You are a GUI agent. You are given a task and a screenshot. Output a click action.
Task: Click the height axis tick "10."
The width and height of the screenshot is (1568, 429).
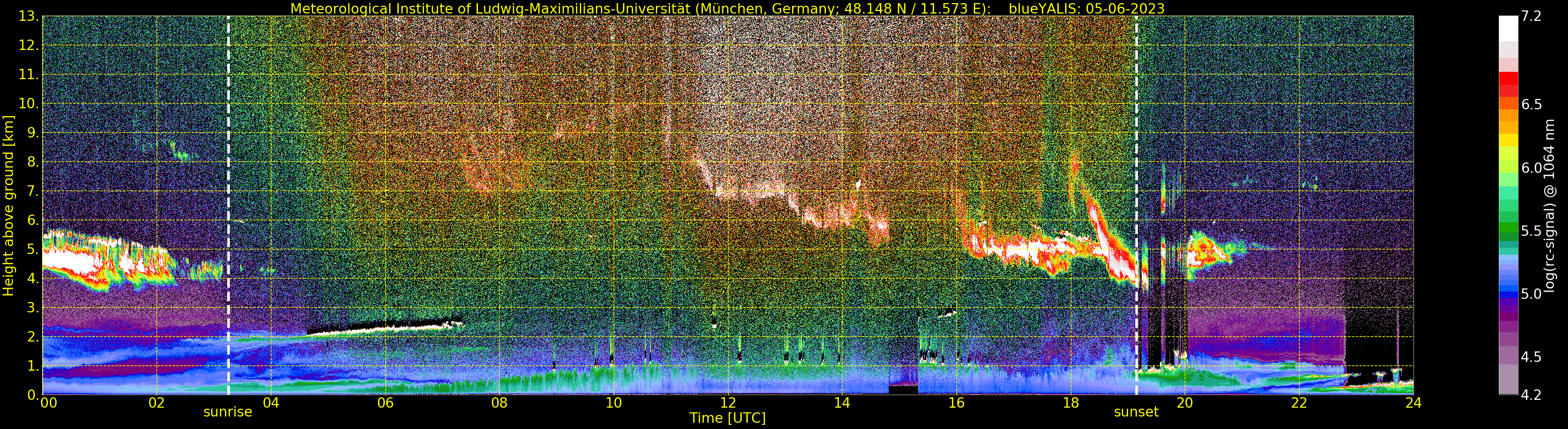(x=29, y=104)
